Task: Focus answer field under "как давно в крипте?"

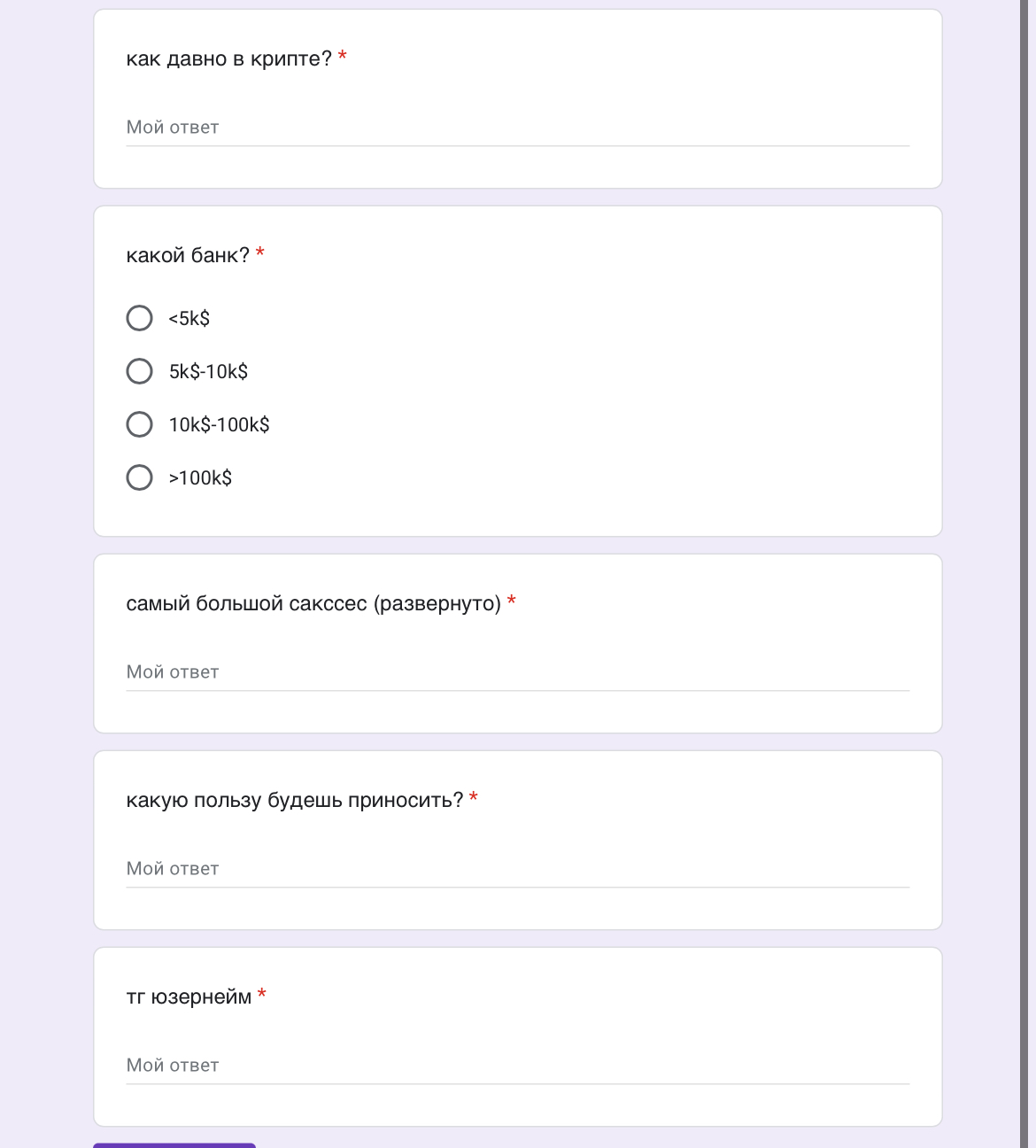Action: (x=517, y=128)
